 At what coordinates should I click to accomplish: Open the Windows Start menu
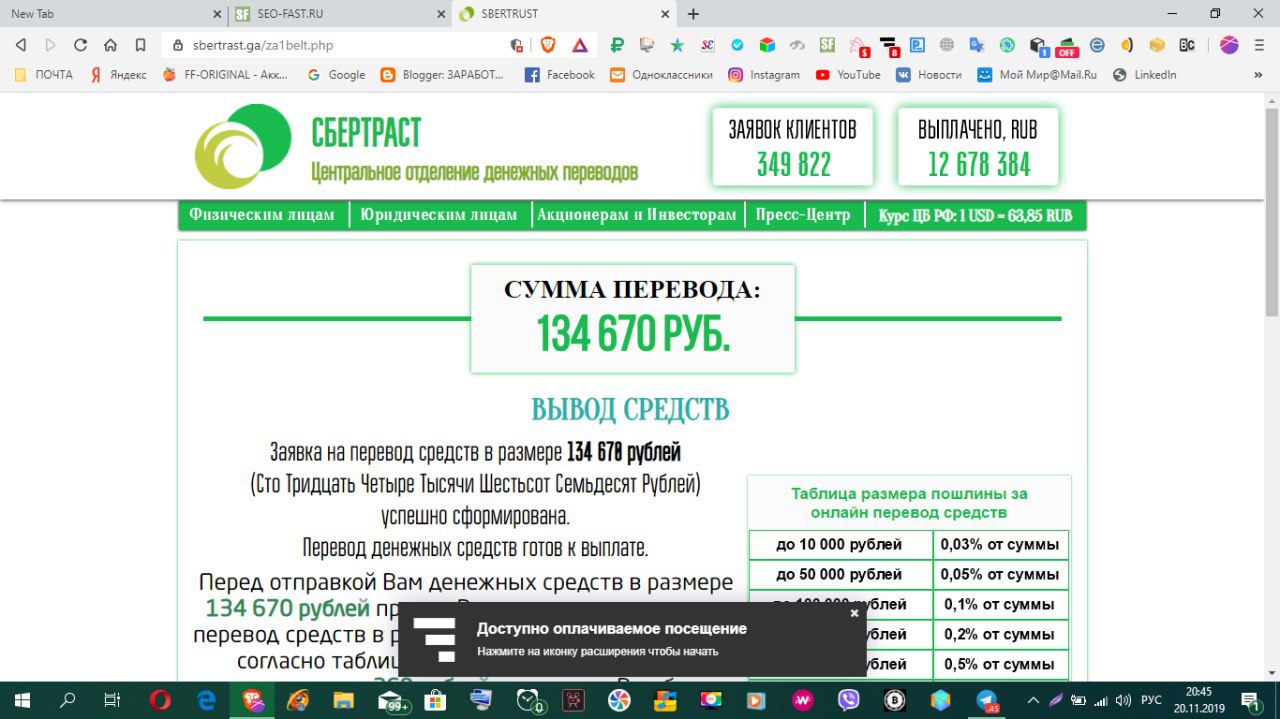point(22,701)
